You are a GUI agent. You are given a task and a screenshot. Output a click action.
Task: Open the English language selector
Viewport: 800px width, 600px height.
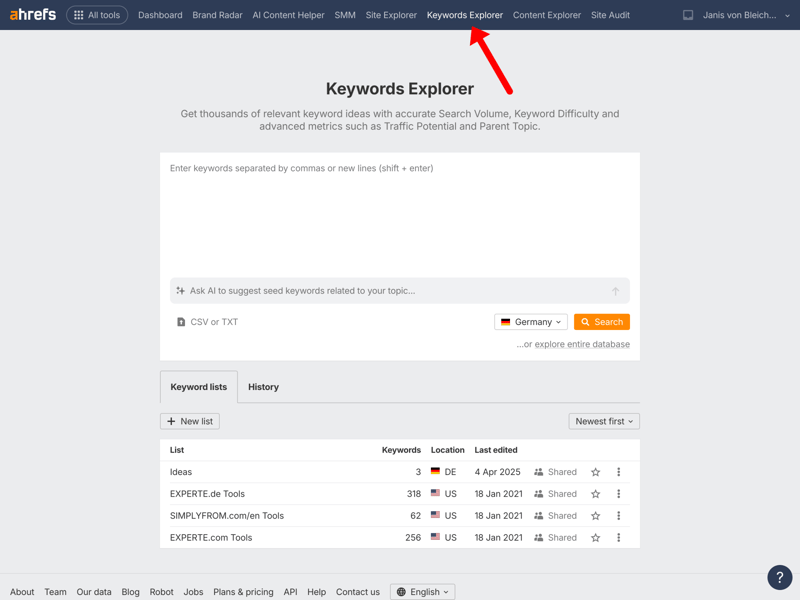(x=422, y=592)
